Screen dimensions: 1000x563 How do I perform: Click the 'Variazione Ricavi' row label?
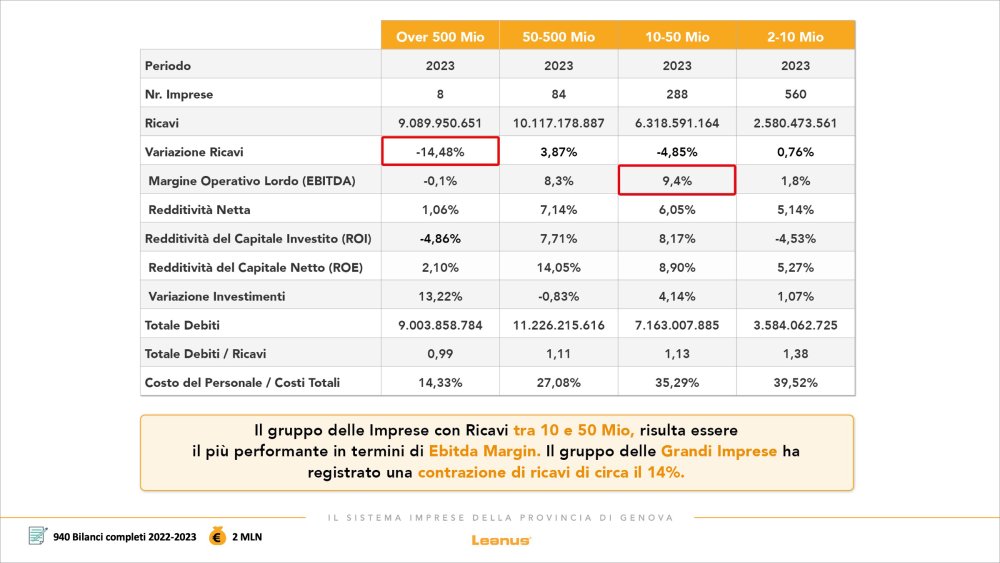point(194,152)
